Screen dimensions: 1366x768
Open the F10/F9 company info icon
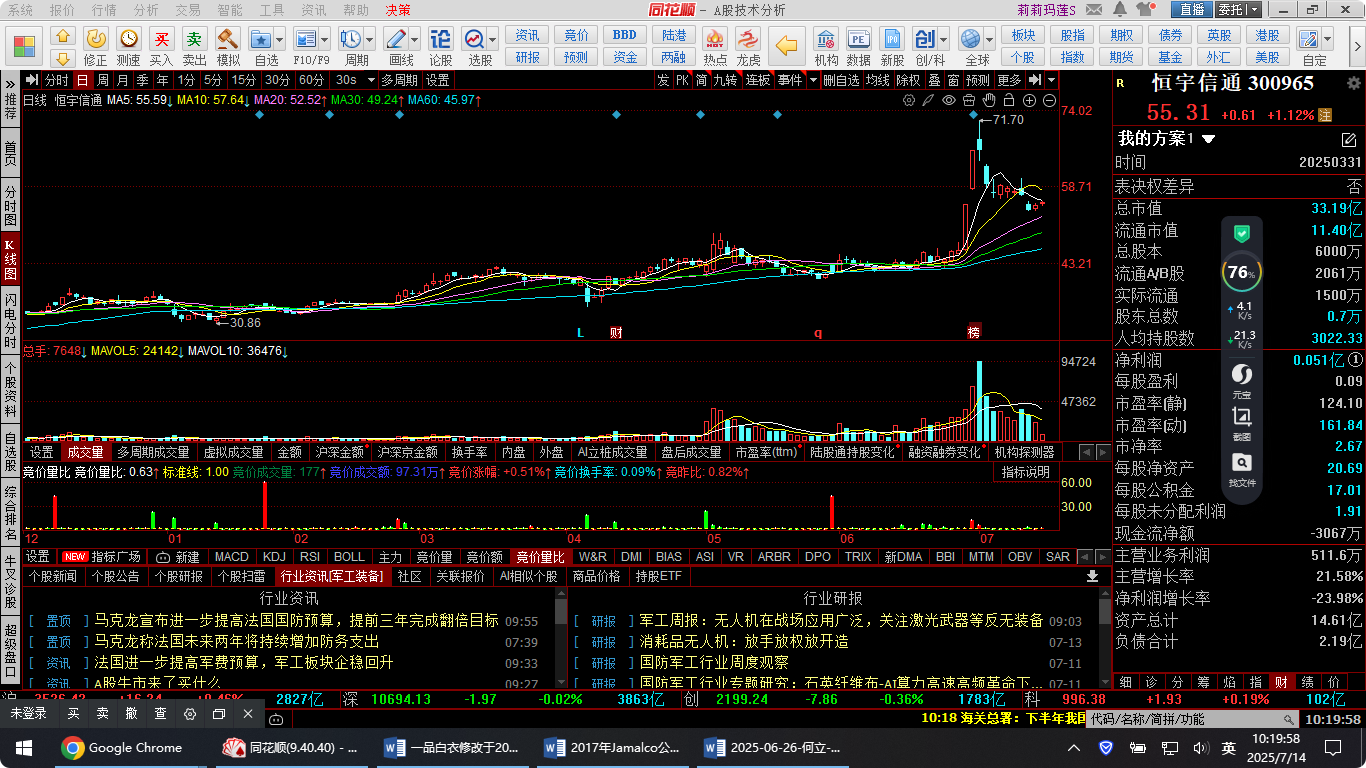[305, 39]
